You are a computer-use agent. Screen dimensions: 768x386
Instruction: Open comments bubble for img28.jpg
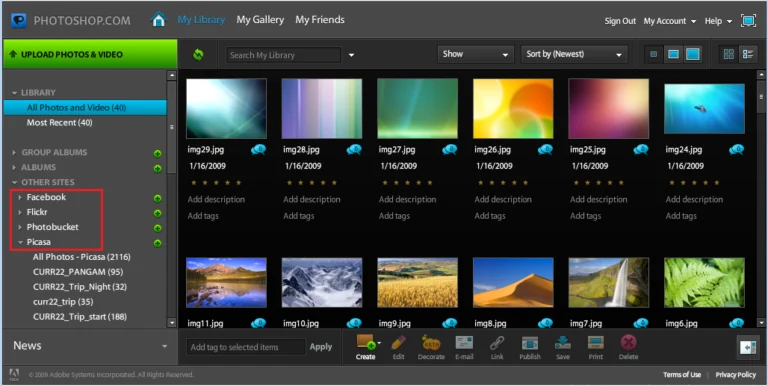click(354, 150)
